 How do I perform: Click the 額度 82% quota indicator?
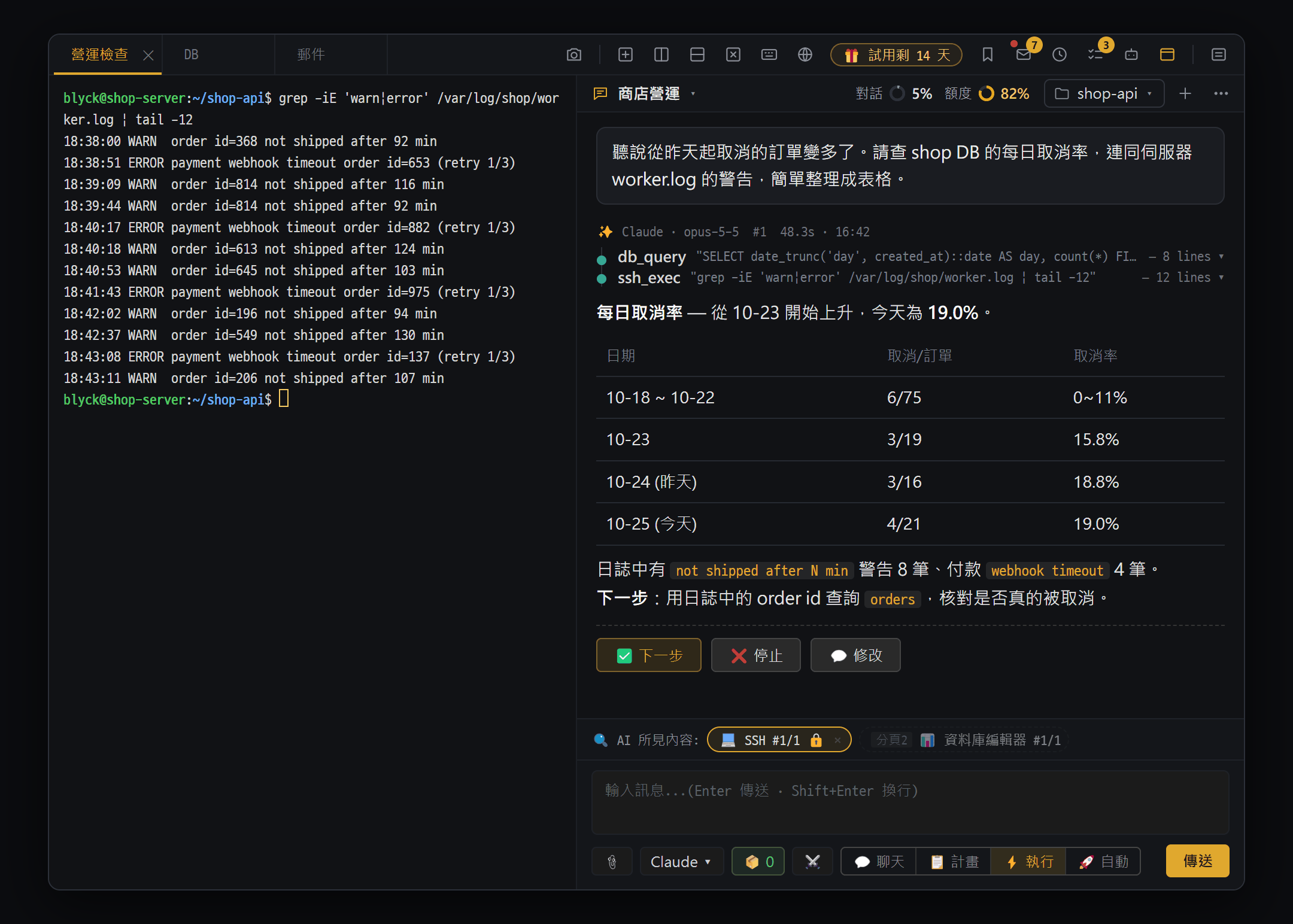click(x=987, y=93)
